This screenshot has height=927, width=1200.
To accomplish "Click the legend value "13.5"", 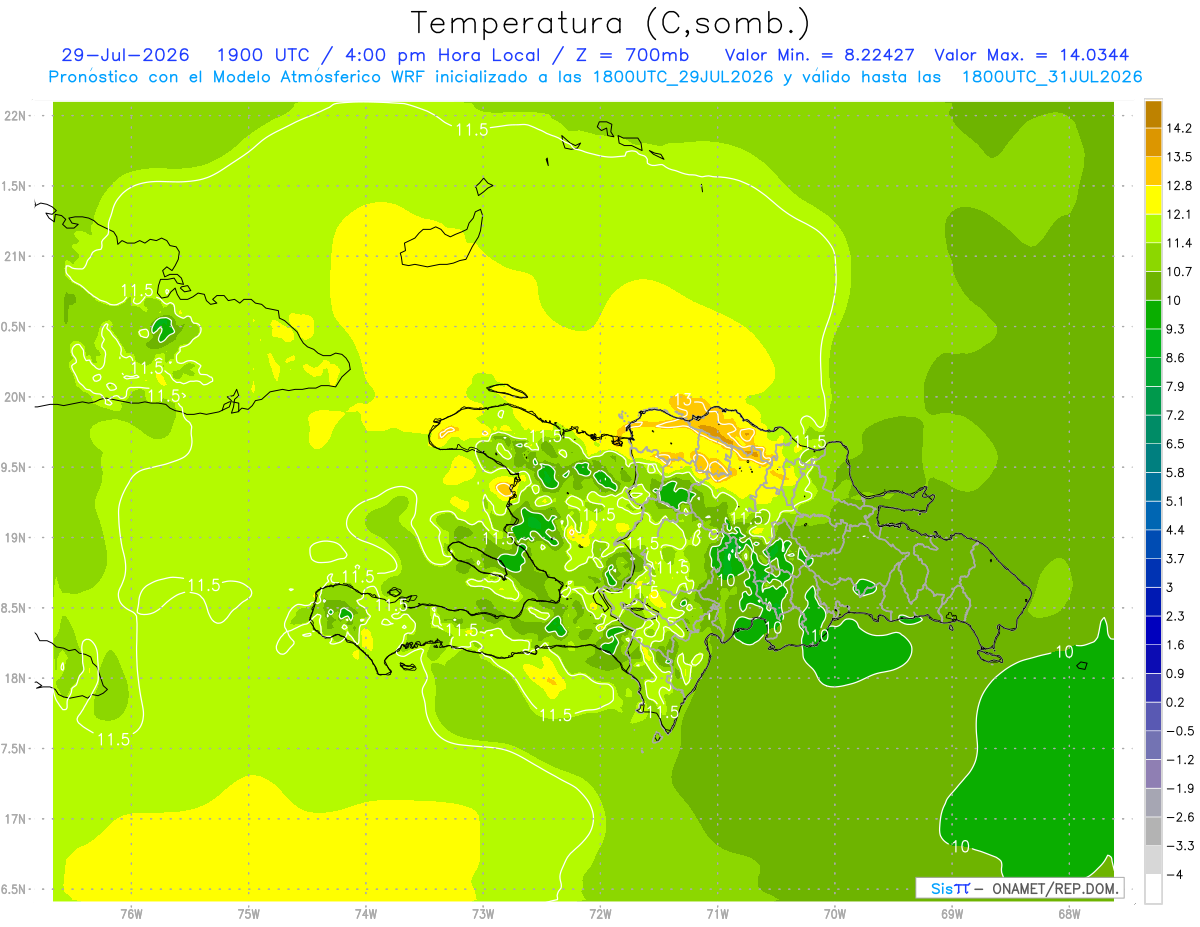I will pyautogui.click(x=1180, y=157).
